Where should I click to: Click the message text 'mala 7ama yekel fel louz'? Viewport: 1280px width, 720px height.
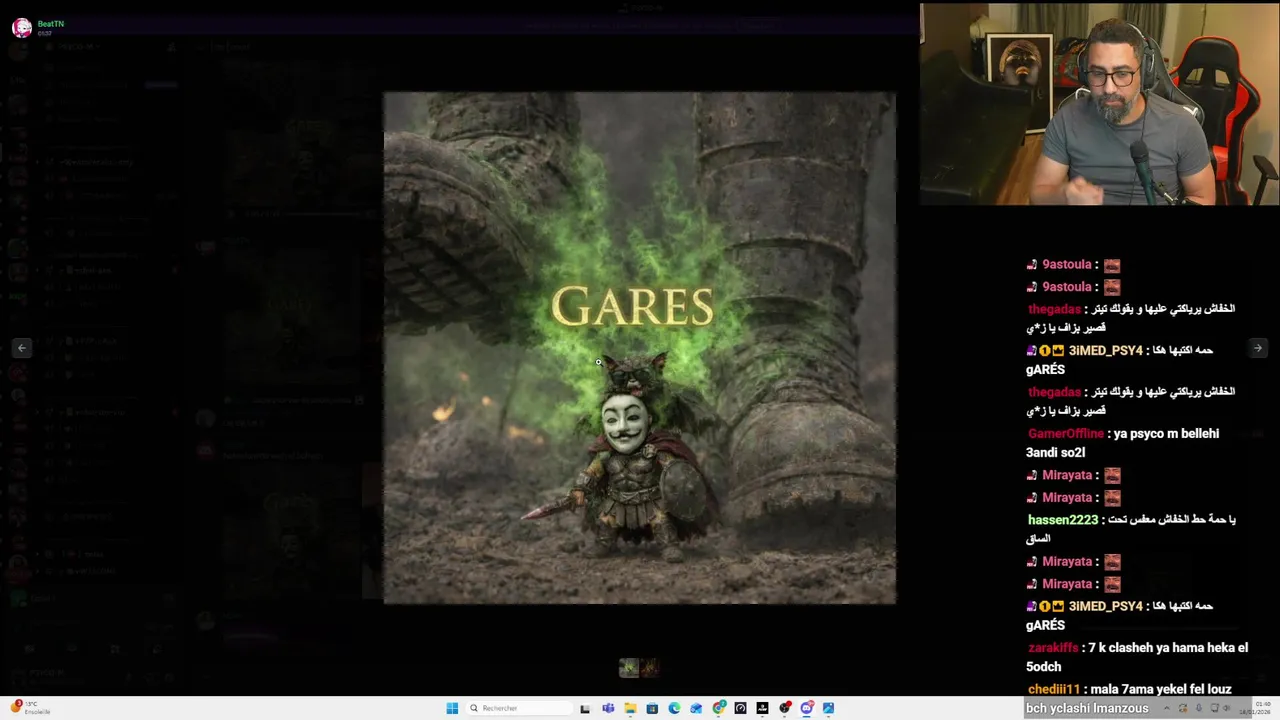click(1161, 690)
